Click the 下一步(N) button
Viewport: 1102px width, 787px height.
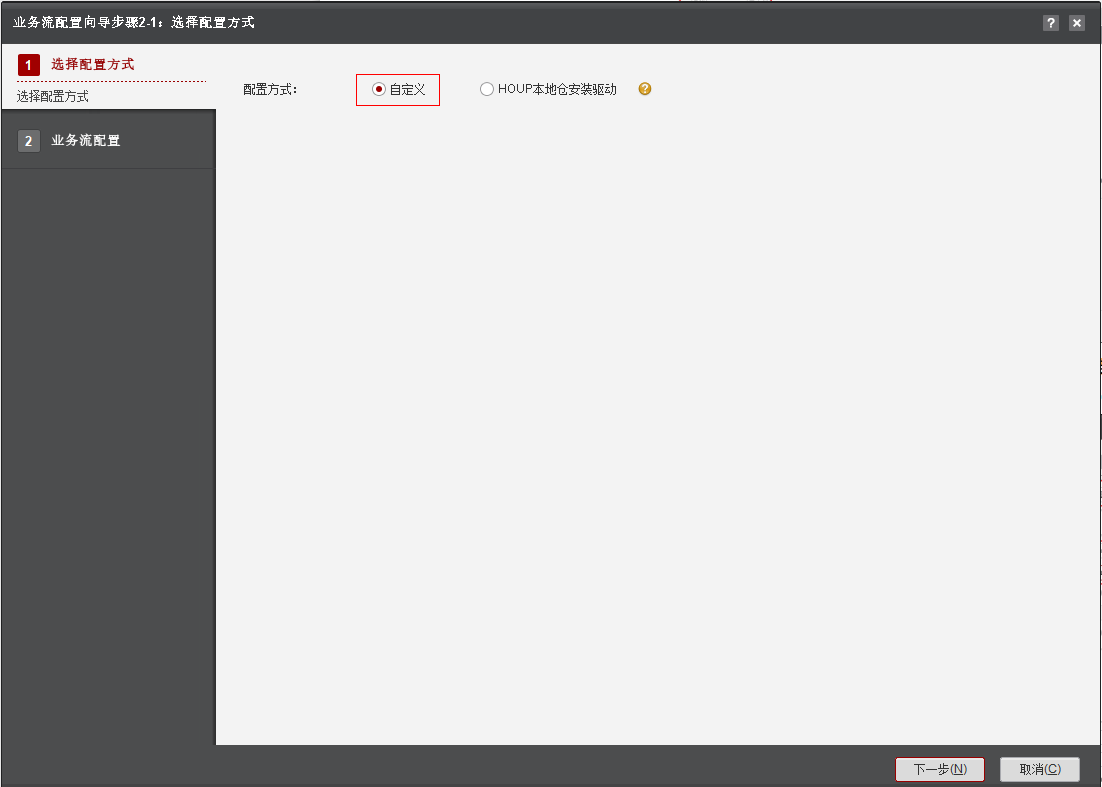coord(940,769)
